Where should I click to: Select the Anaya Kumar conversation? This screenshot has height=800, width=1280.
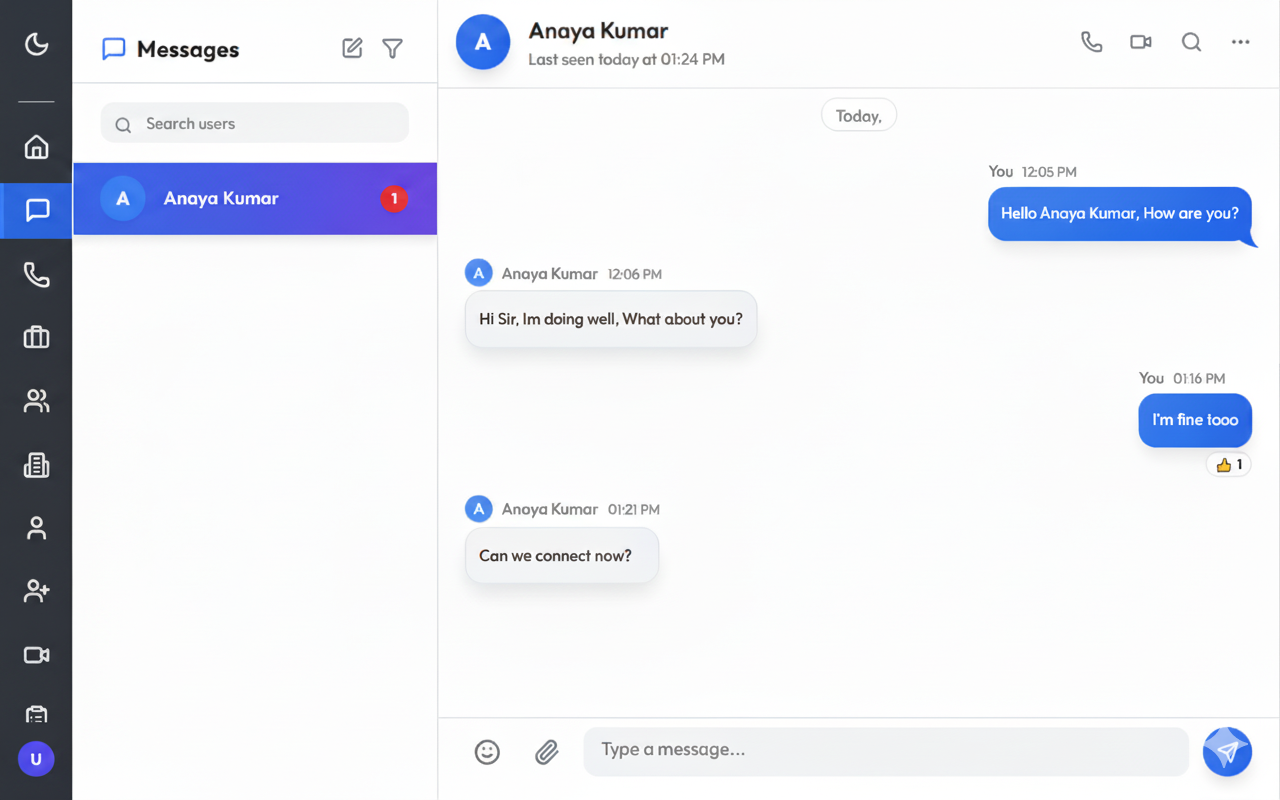(254, 198)
